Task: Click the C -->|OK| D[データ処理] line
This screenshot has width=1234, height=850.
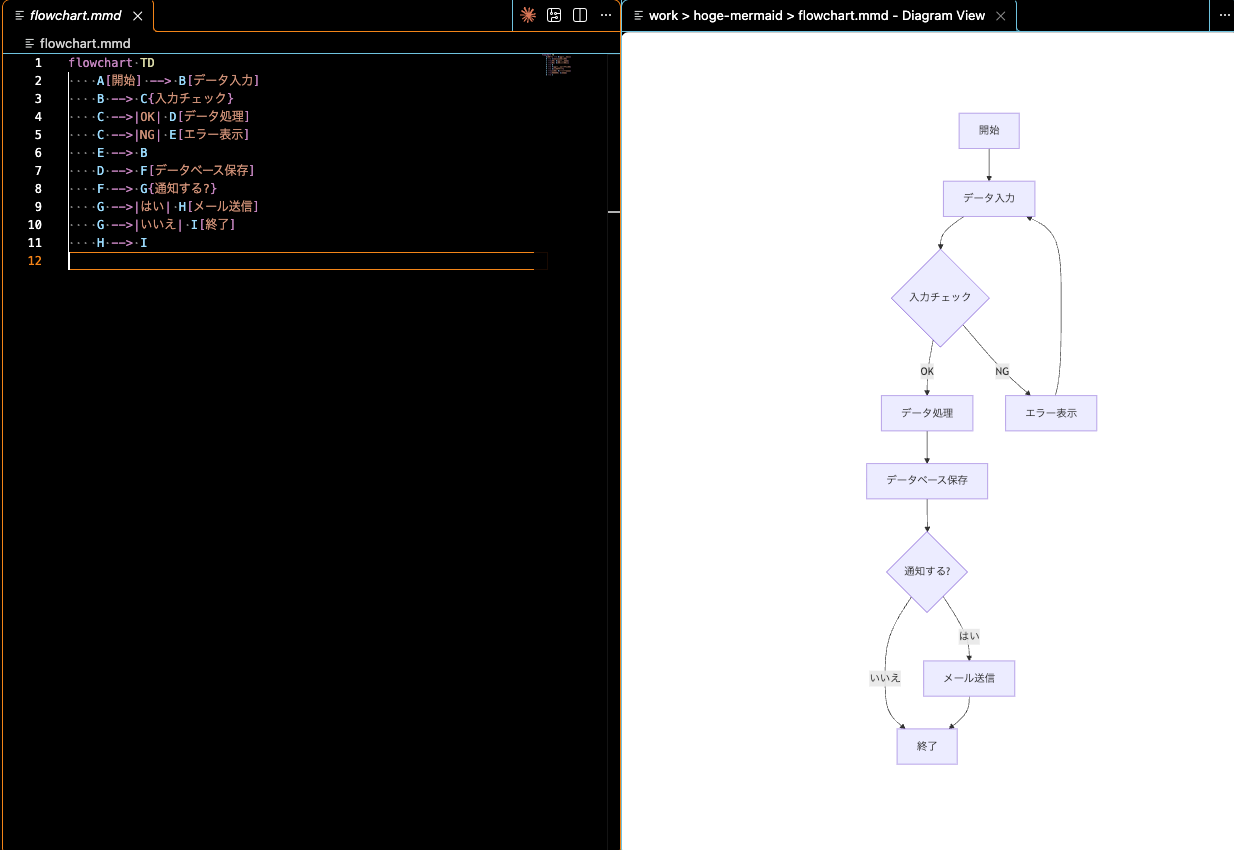Action: pos(173,116)
